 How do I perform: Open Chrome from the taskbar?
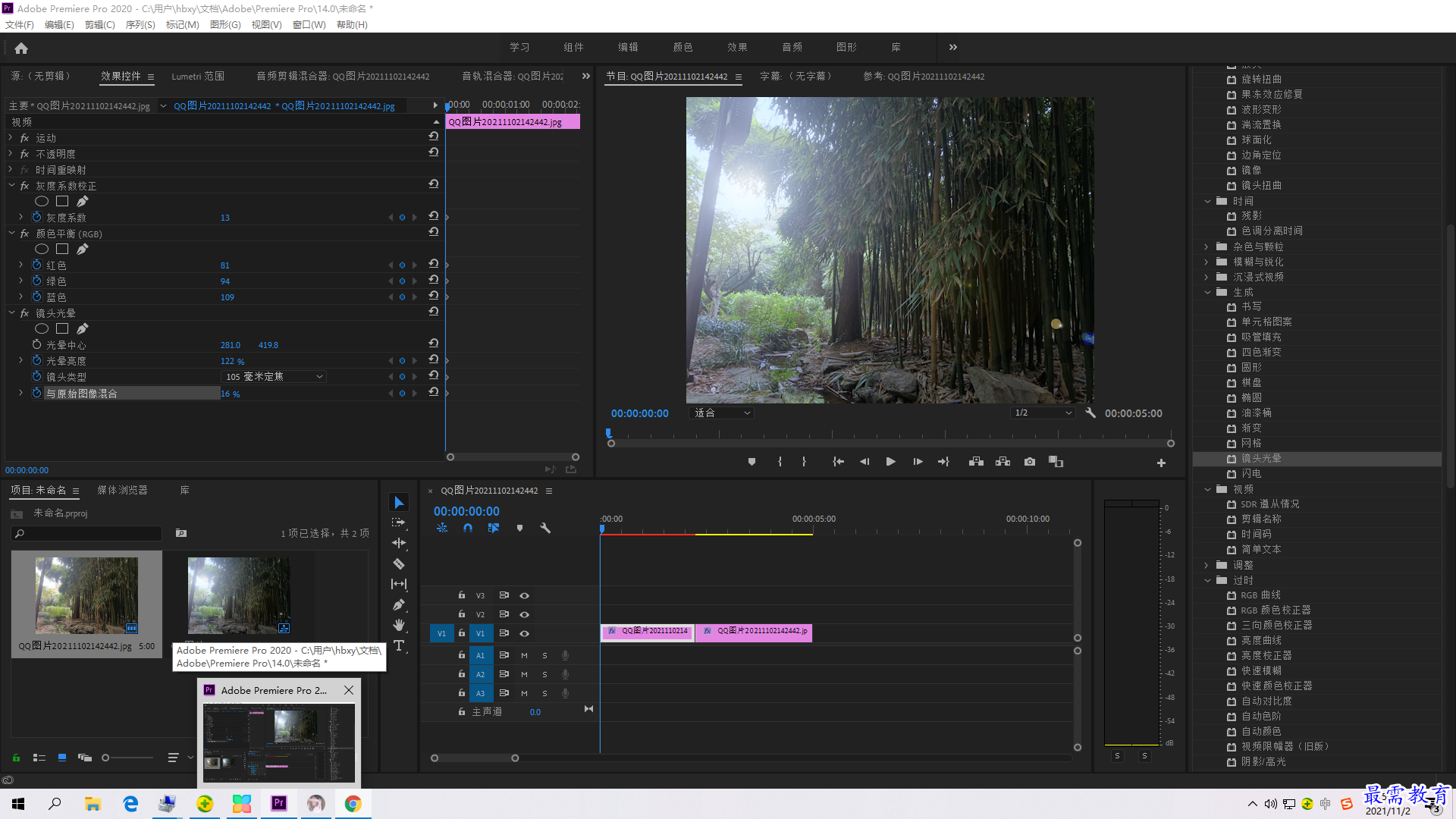coord(353,804)
